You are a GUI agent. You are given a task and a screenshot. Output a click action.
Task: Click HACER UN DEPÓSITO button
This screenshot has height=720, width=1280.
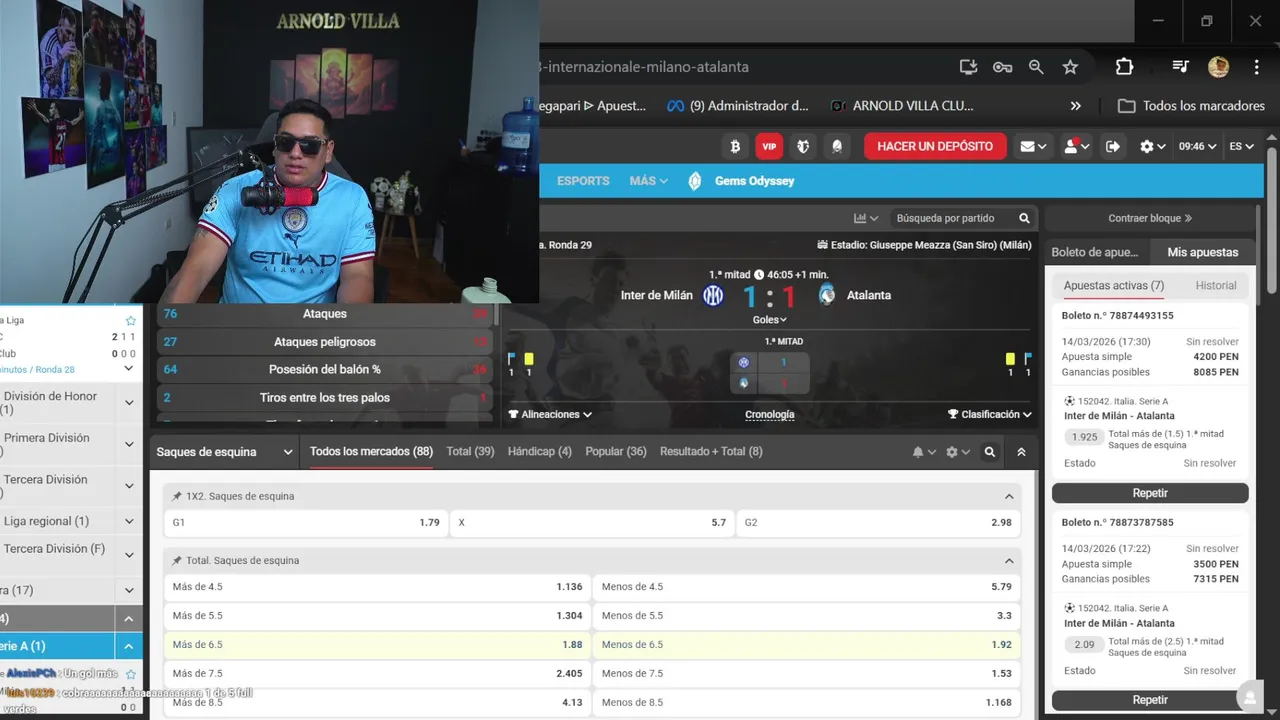(935, 146)
